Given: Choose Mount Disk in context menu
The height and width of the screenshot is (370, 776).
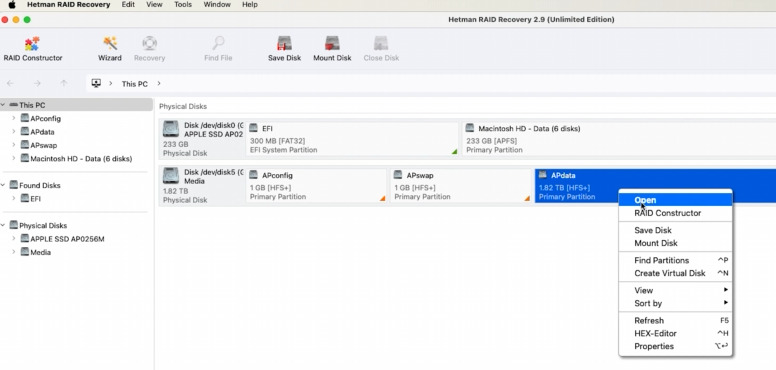Looking at the screenshot, I should click(x=676, y=243).
